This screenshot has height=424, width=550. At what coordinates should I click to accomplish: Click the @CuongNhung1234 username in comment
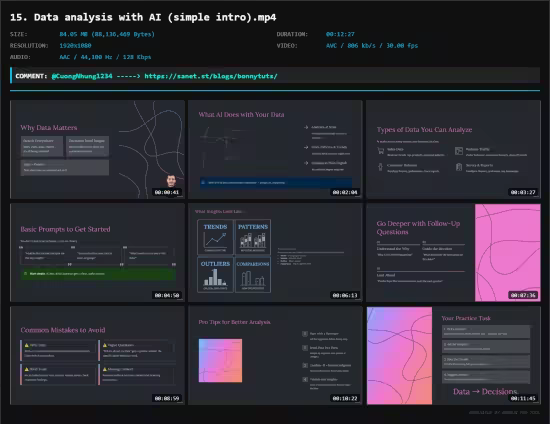click(82, 76)
